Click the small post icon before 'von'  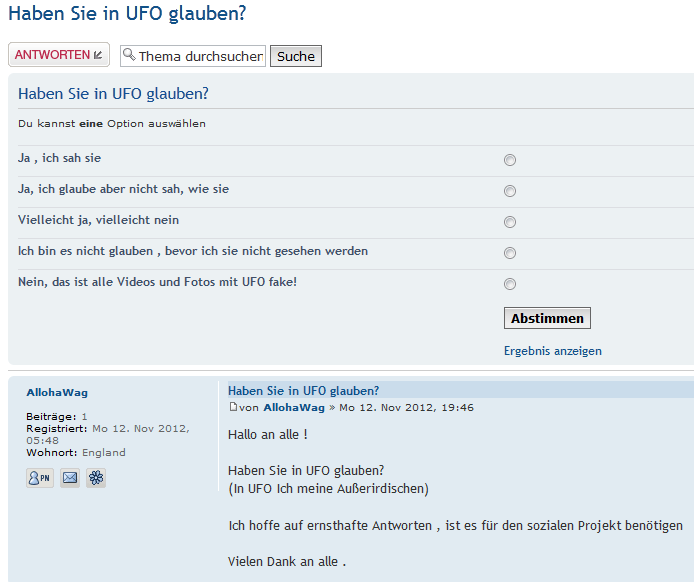(x=233, y=407)
